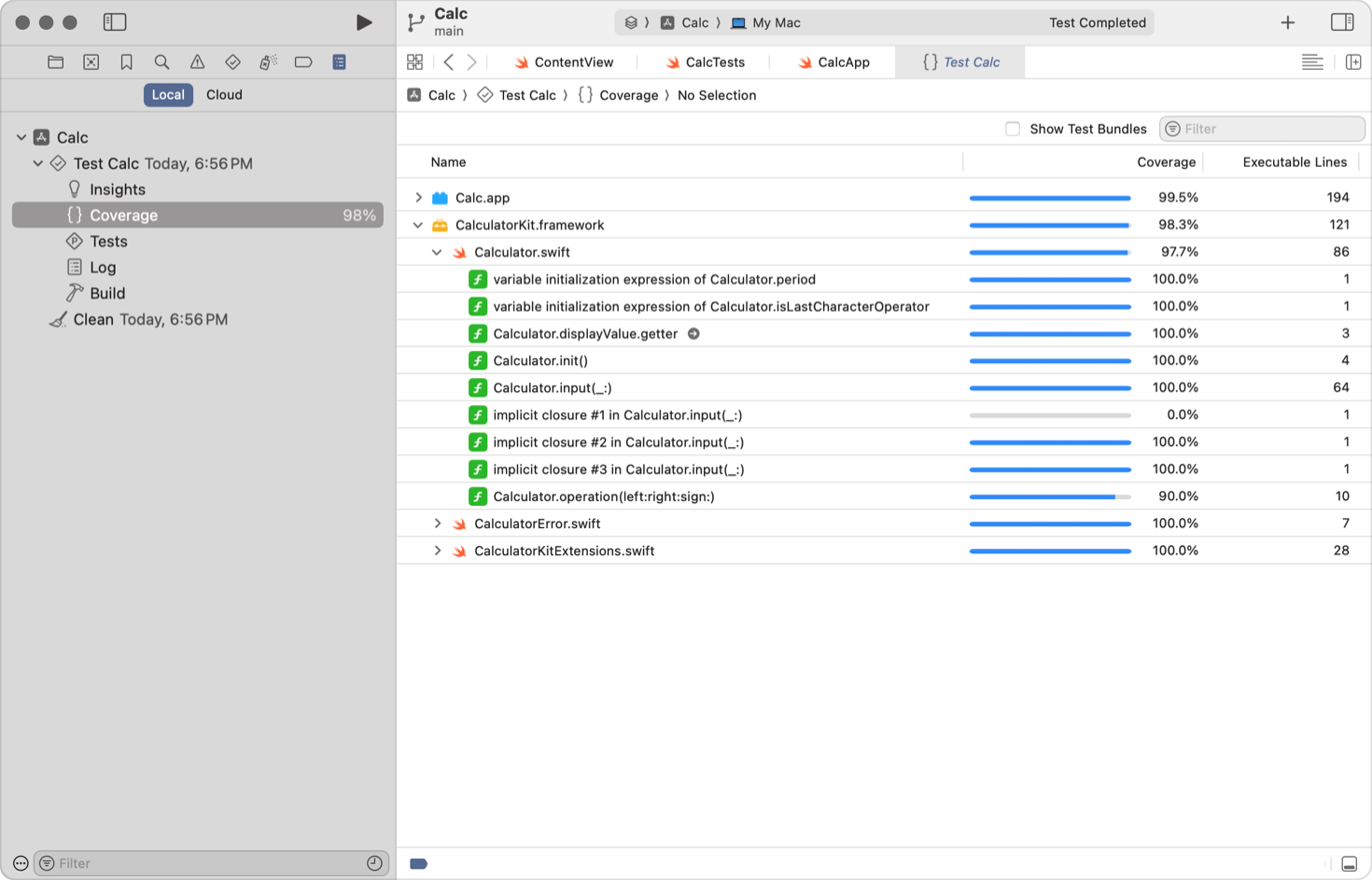The height and width of the screenshot is (880, 1372).
Task: Run the project with the play button
Action: coord(365,22)
